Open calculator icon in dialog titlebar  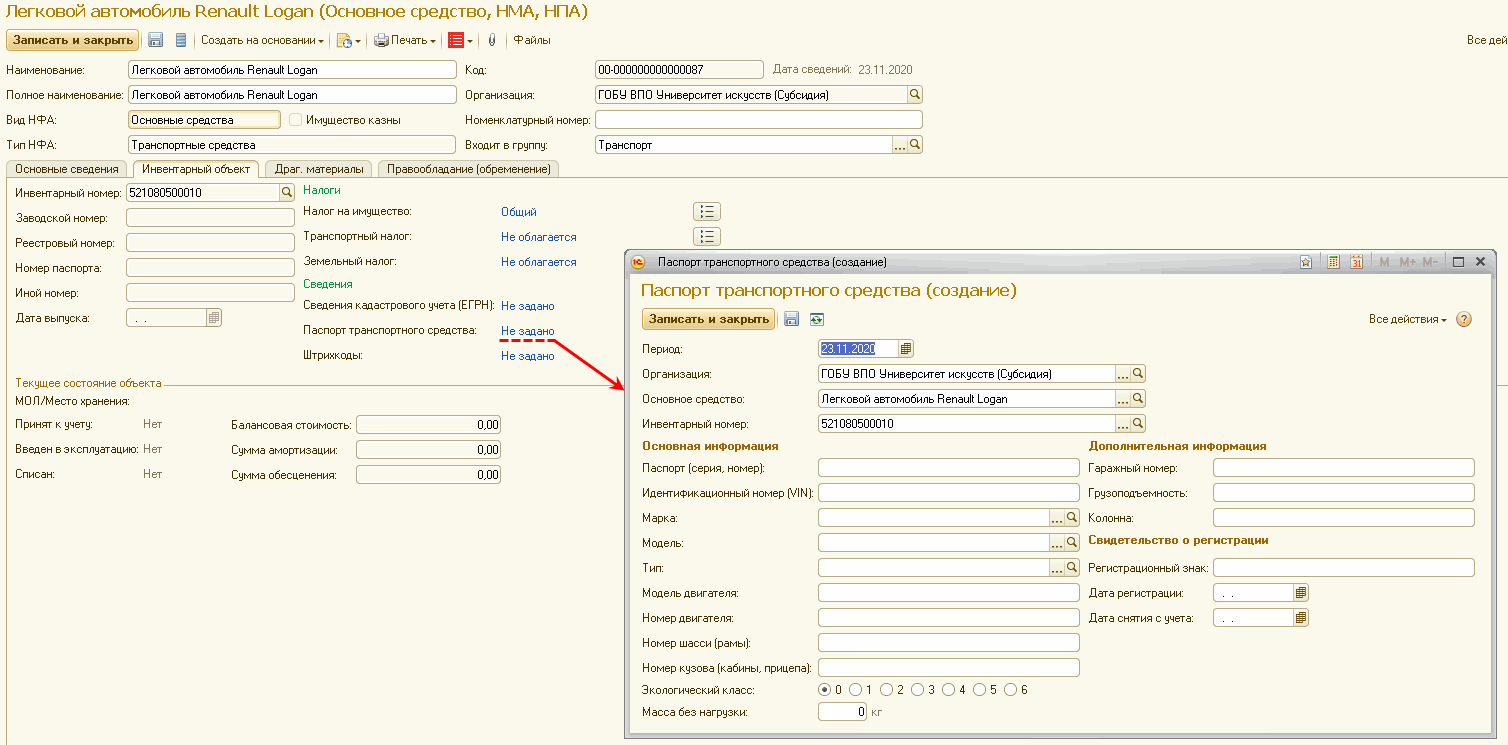pyautogui.click(x=1333, y=262)
